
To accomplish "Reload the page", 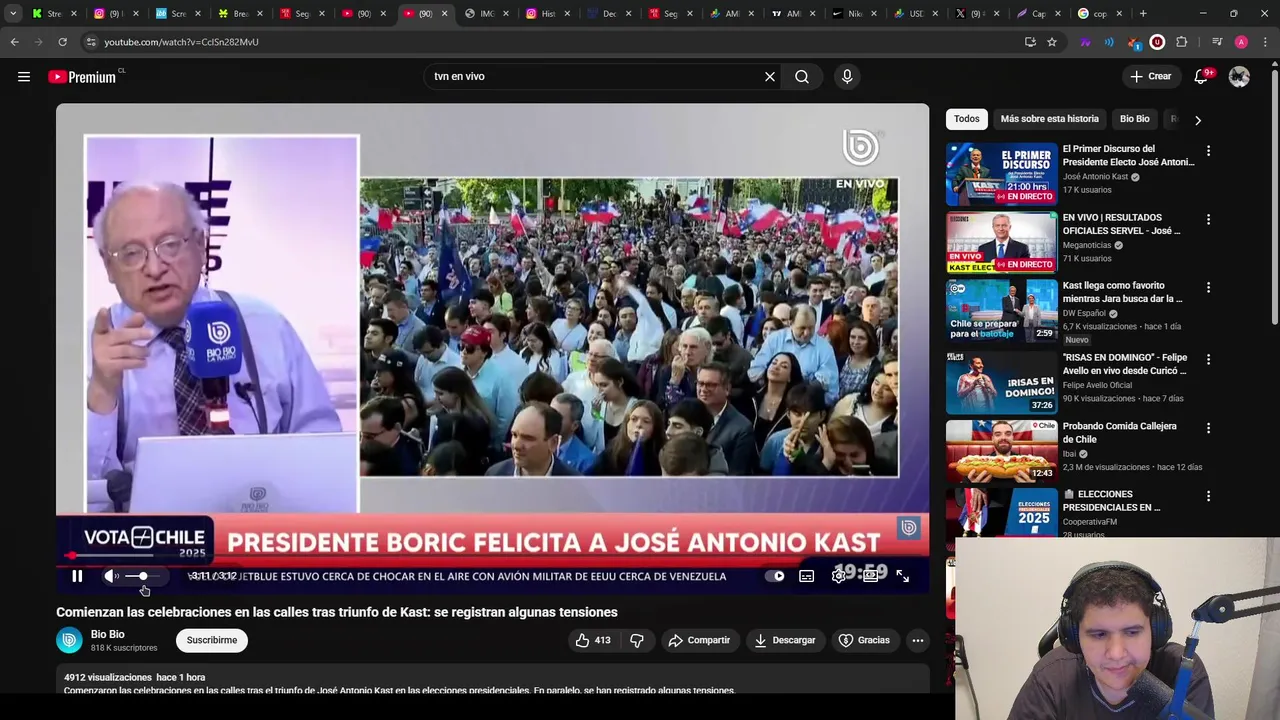I will click(62, 42).
